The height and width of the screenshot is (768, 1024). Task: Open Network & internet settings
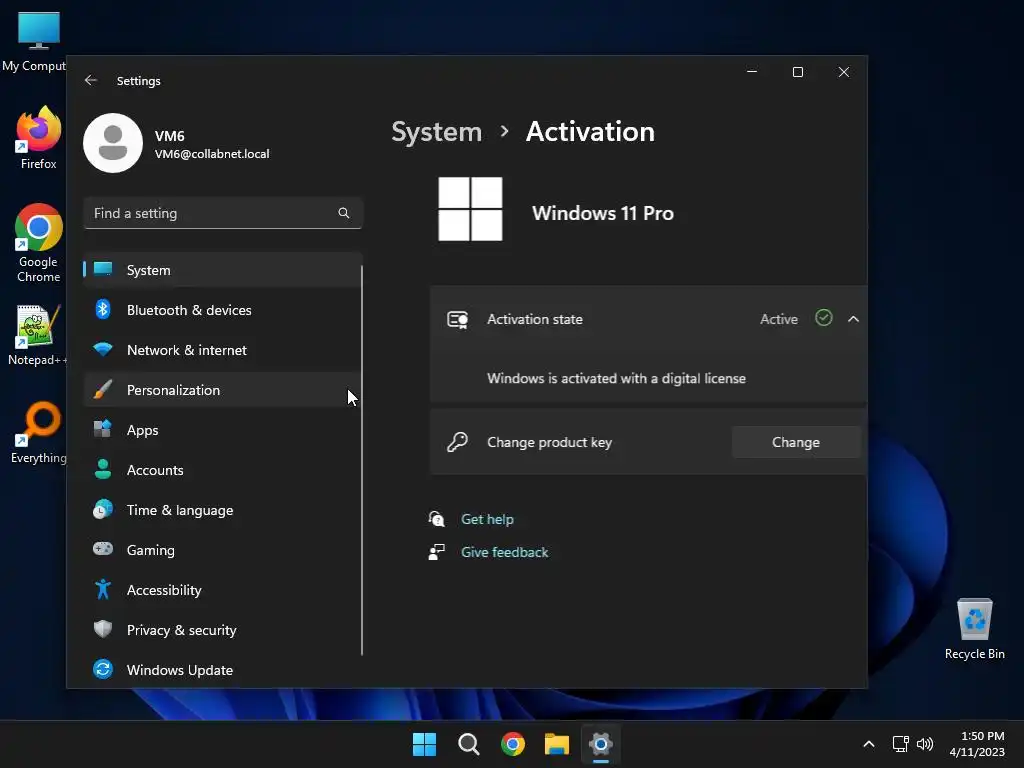click(x=223, y=350)
